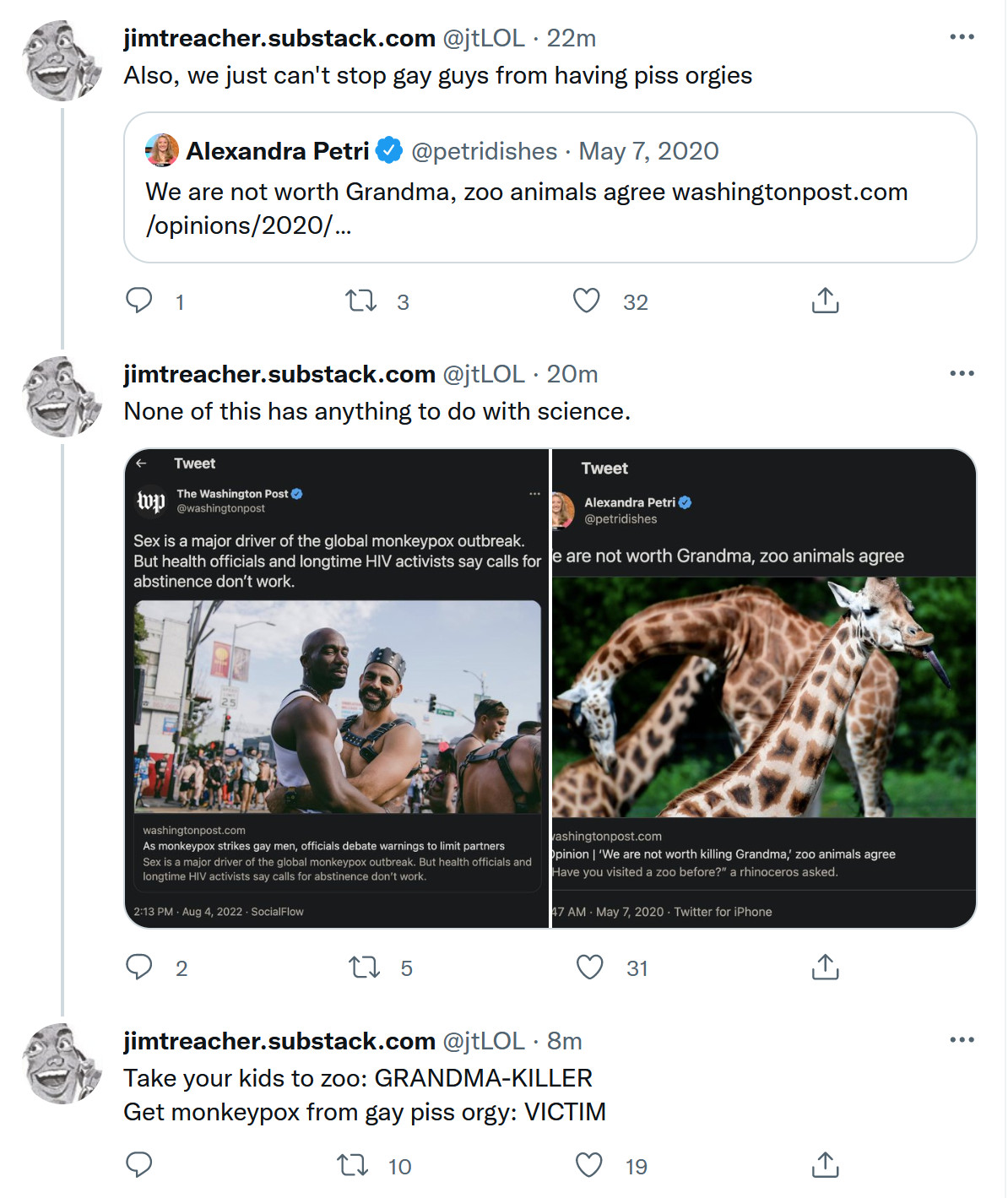Image resolution: width=1008 pixels, height=1198 pixels.
Task: Share the first tweet via share icon
Action: (825, 301)
